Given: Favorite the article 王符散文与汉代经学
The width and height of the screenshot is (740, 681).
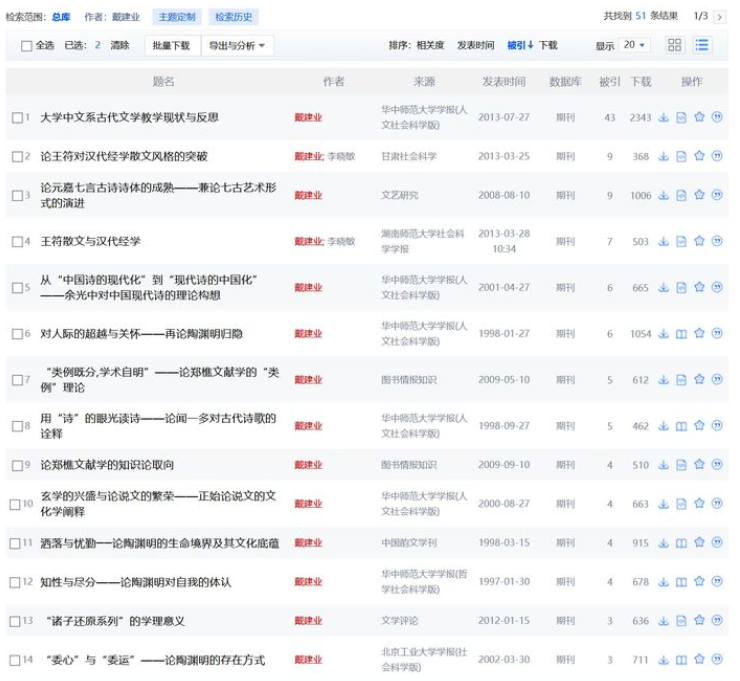Looking at the screenshot, I should click(699, 241).
